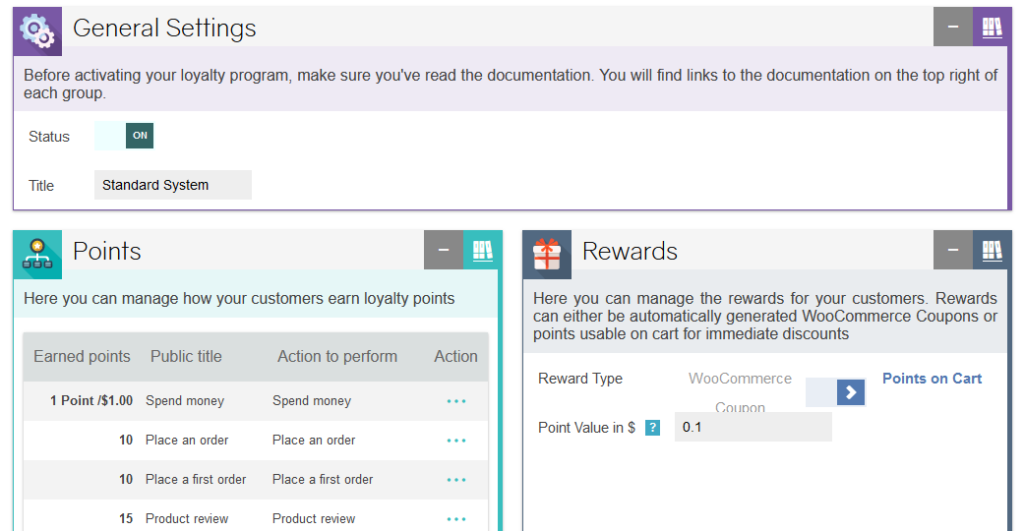Image resolution: width=1024 pixels, height=531 pixels.
Task: Click the Action column header
Action: 456,356
